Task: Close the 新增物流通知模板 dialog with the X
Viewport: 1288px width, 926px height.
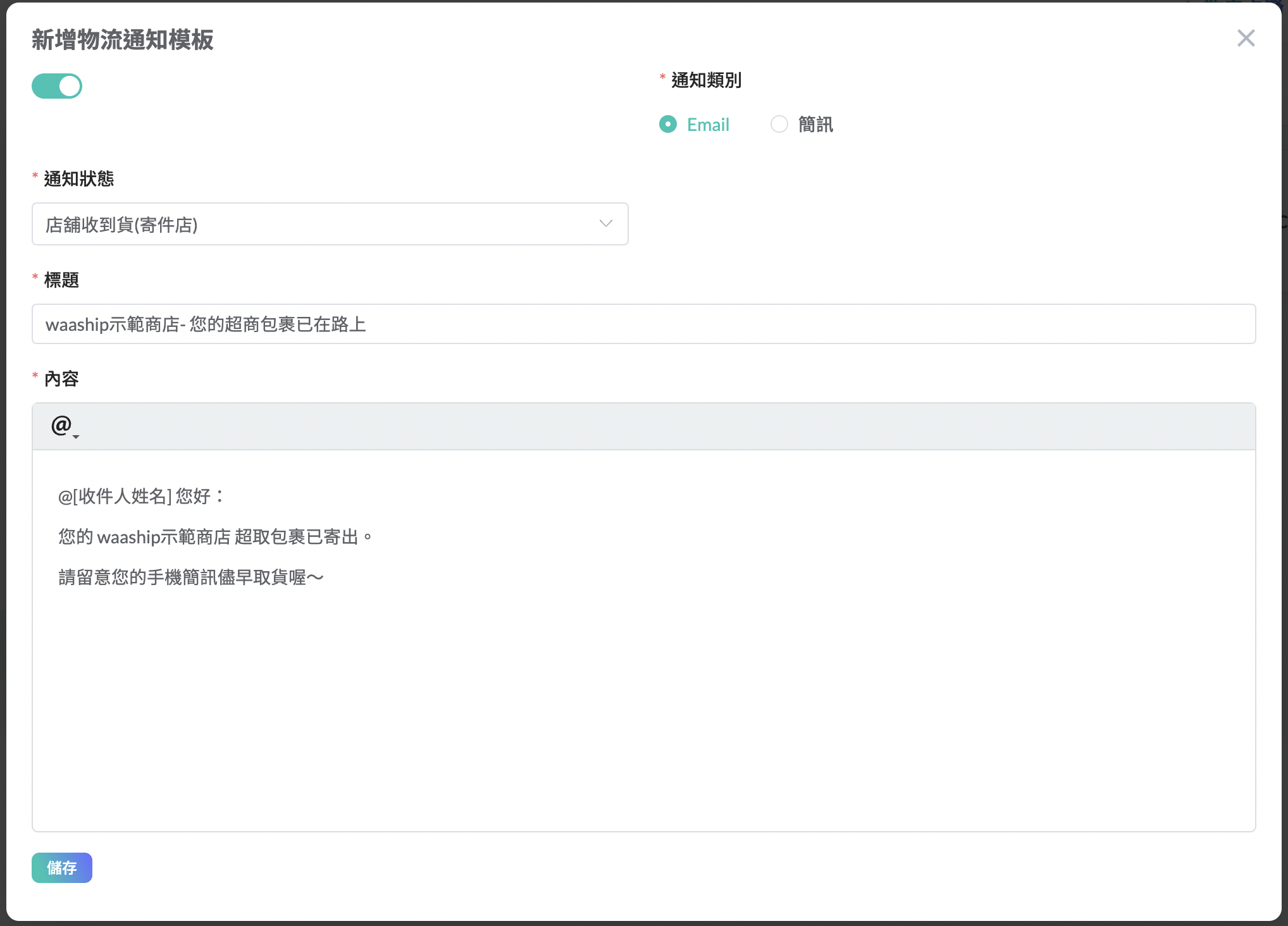Action: tap(1246, 39)
